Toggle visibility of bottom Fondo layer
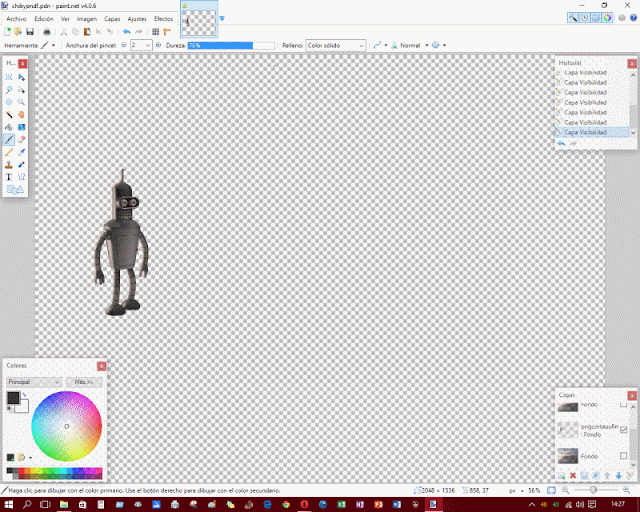The image size is (640, 512). click(x=624, y=456)
